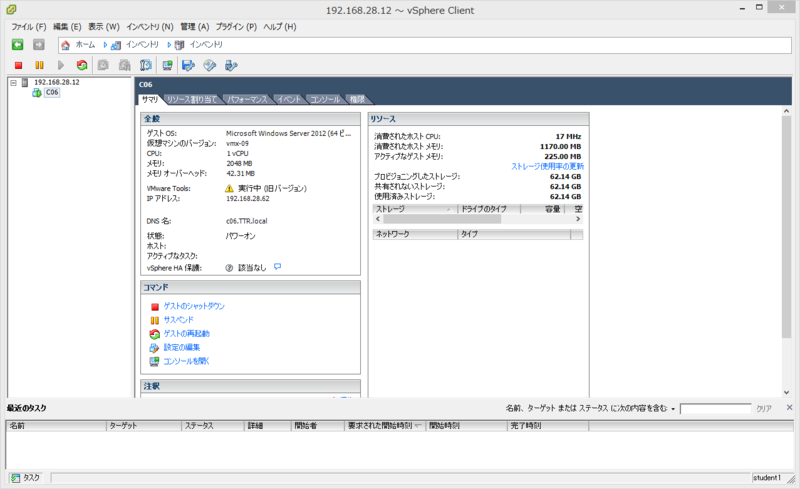
Task: Switch to the イベント tab
Action: click(x=289, y=100)
